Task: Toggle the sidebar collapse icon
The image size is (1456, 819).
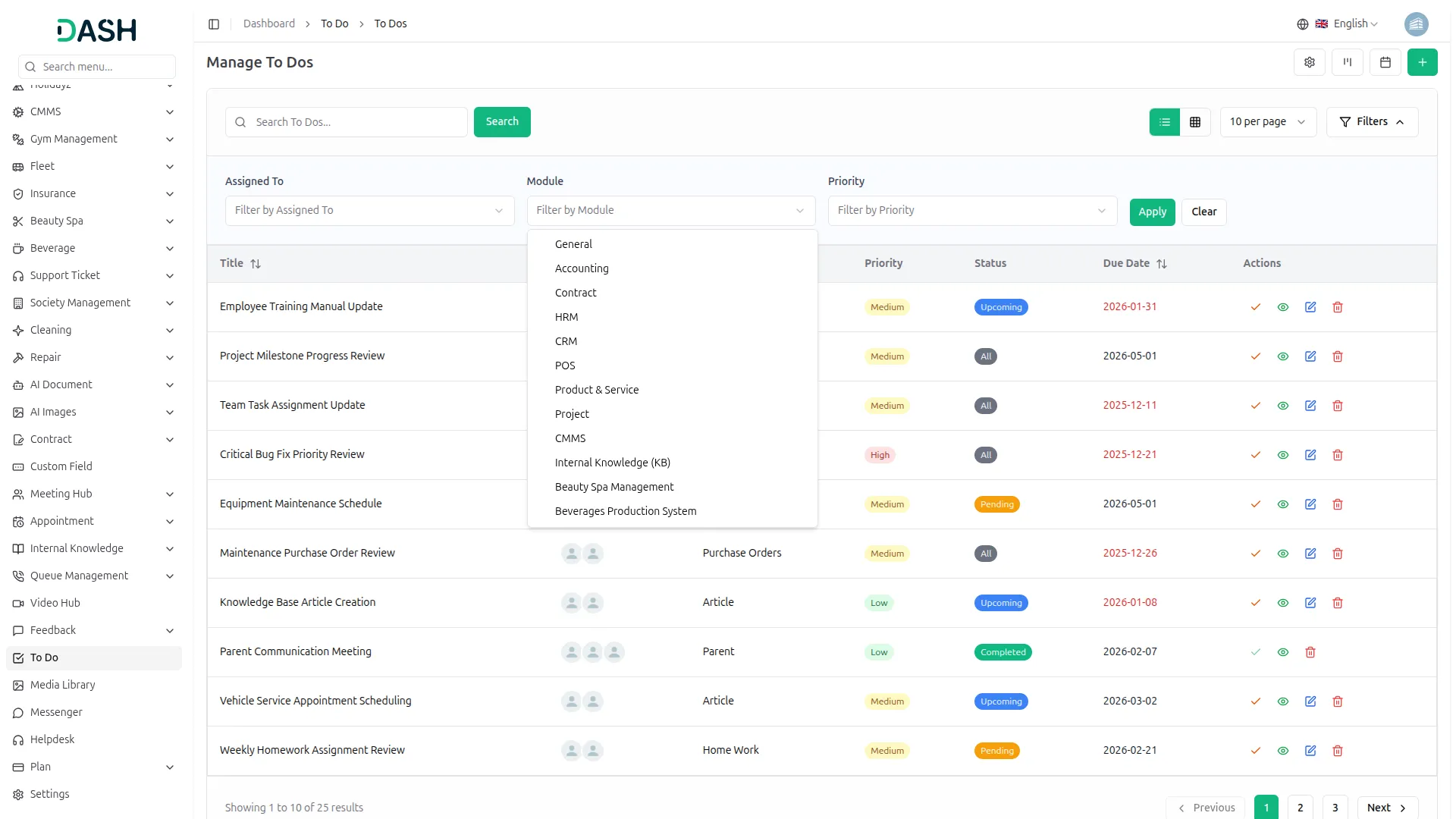Action: (x=214, y=24)
